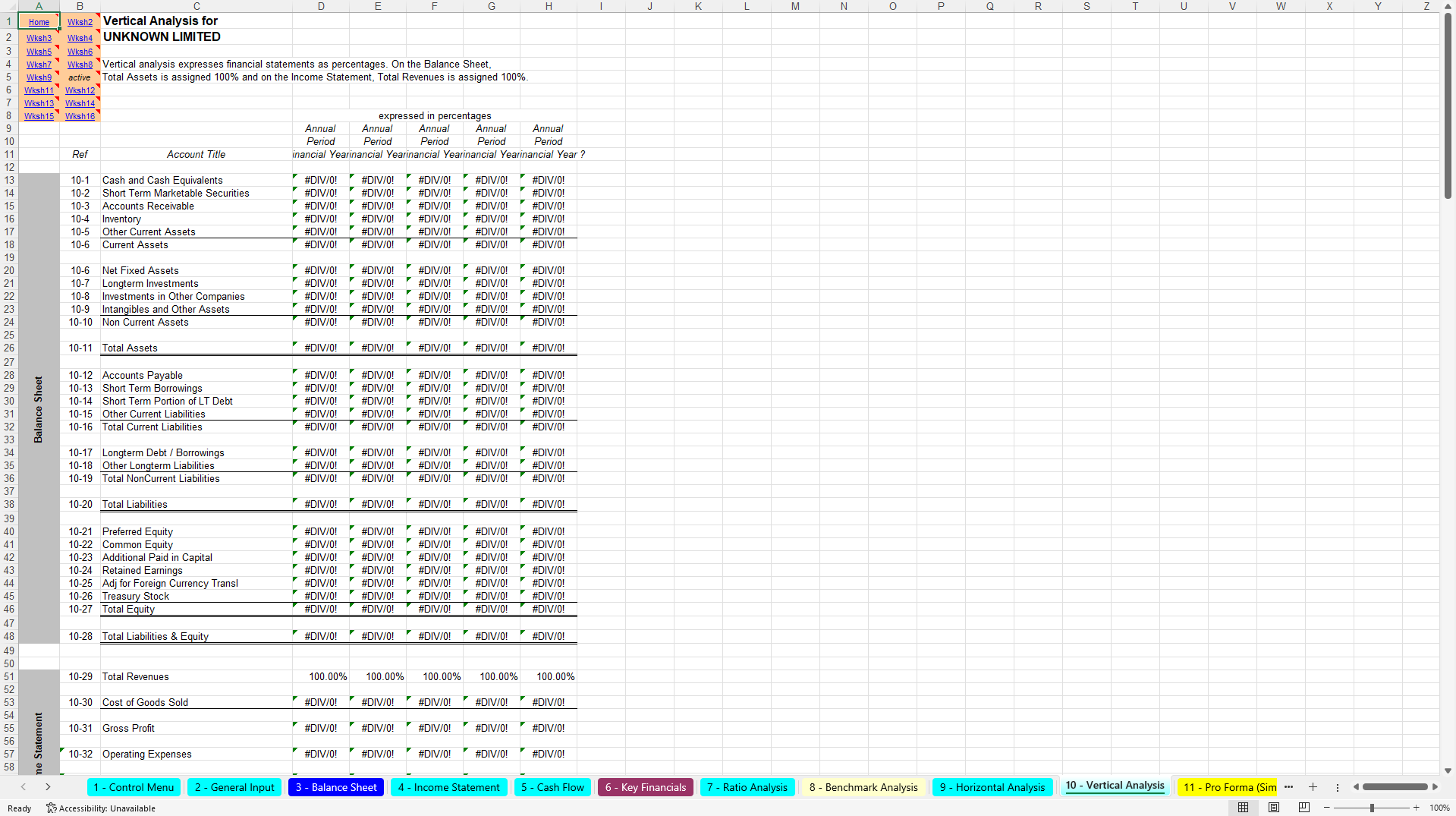Follow the Wksh8 link
This screenshot has width=1456, height=816.
click(80, 65)
